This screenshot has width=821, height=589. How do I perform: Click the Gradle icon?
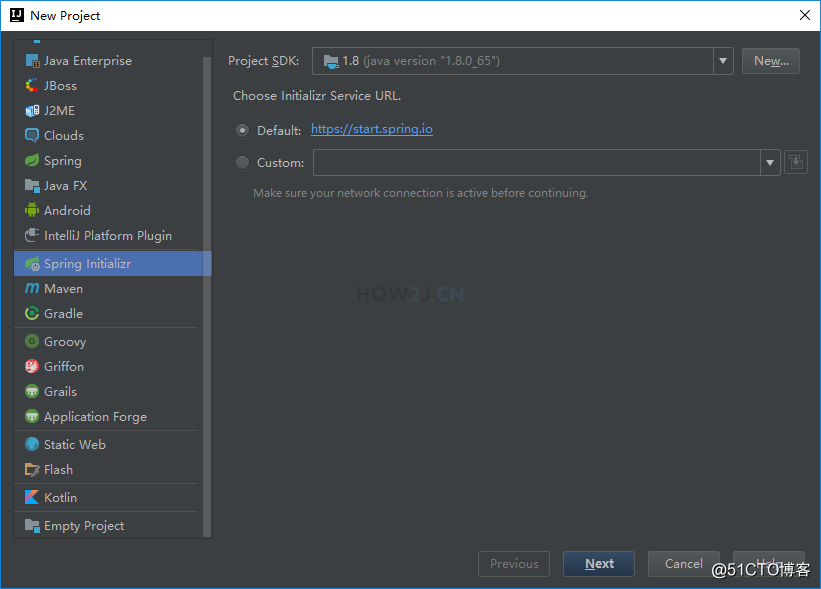coord(32,314)
